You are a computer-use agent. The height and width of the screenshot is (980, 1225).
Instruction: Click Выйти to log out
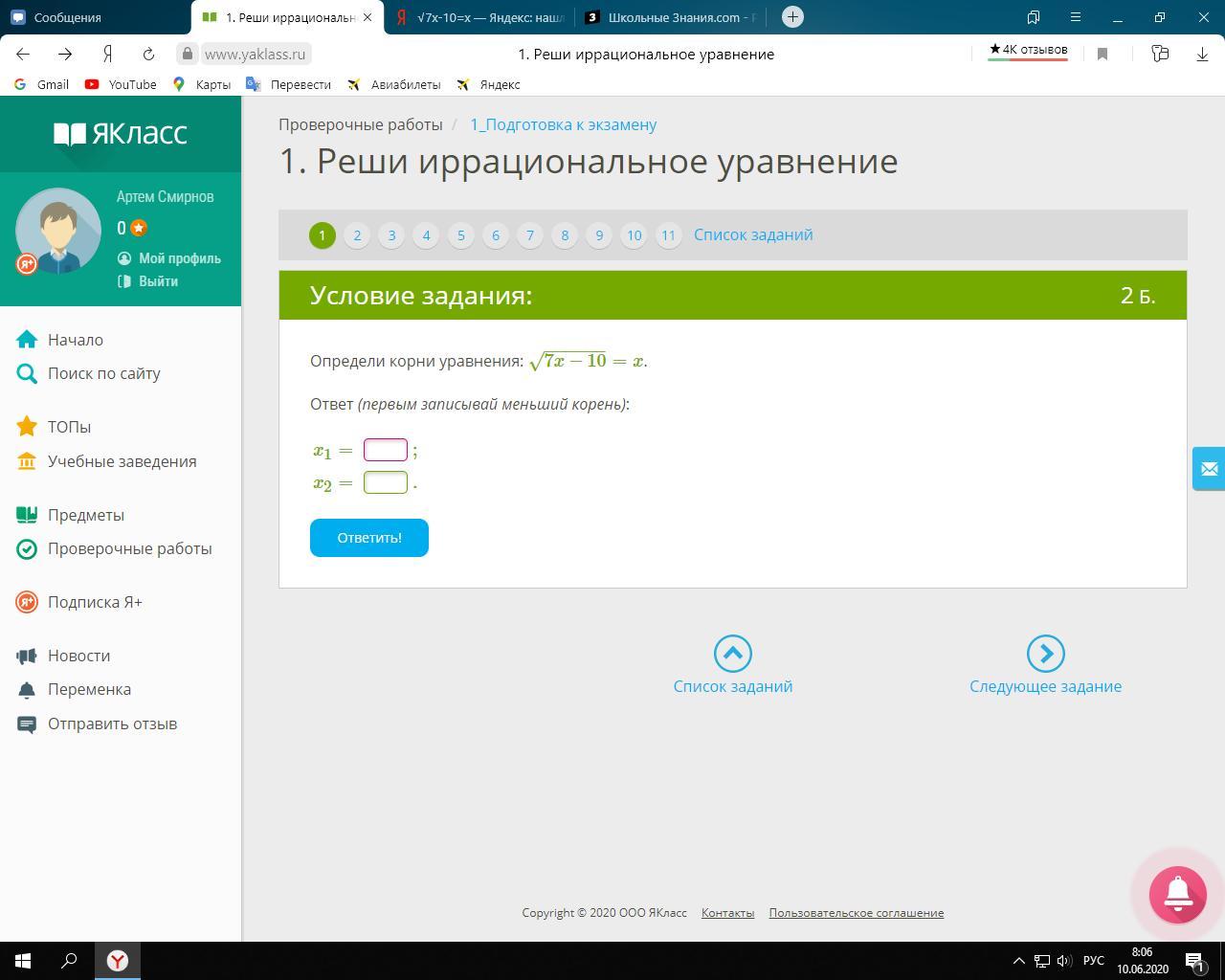click(x=147, y=281)
